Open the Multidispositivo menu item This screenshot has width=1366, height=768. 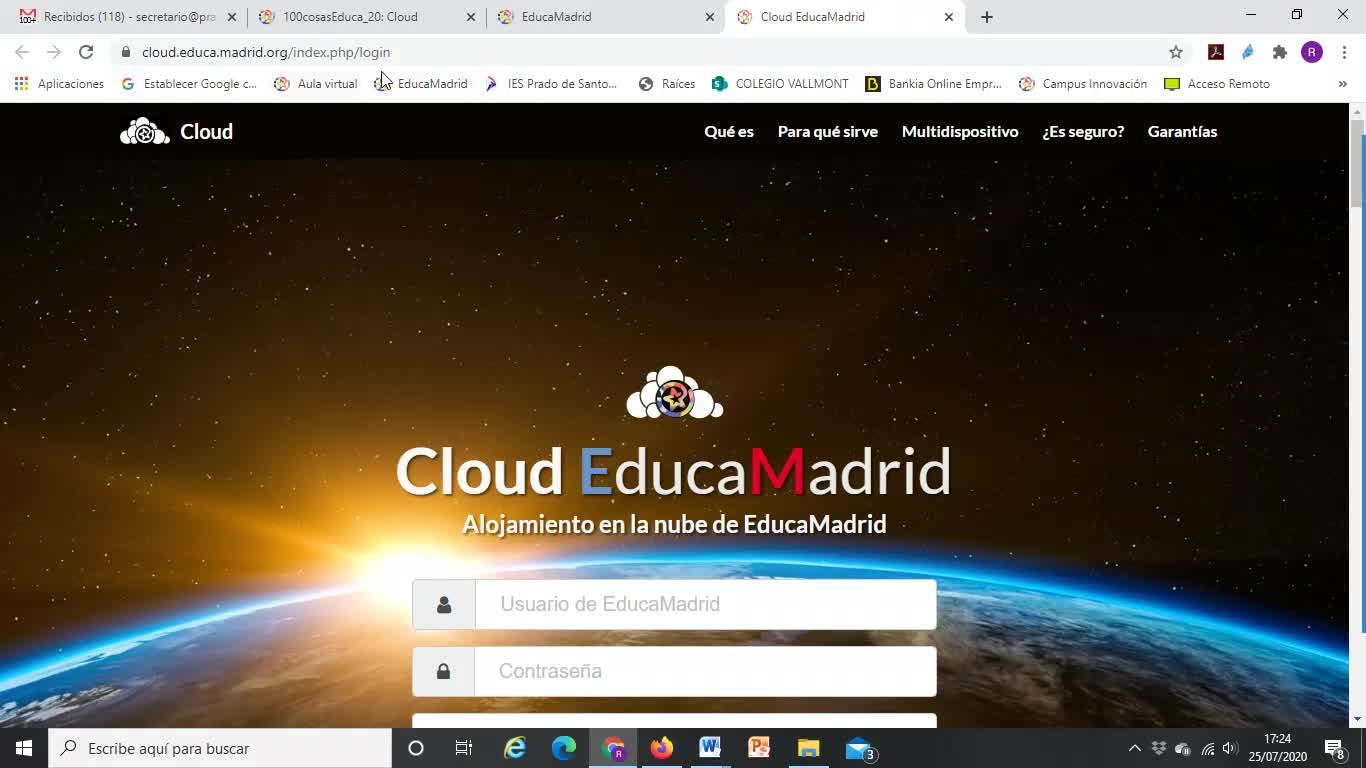[x=960, y=131]
